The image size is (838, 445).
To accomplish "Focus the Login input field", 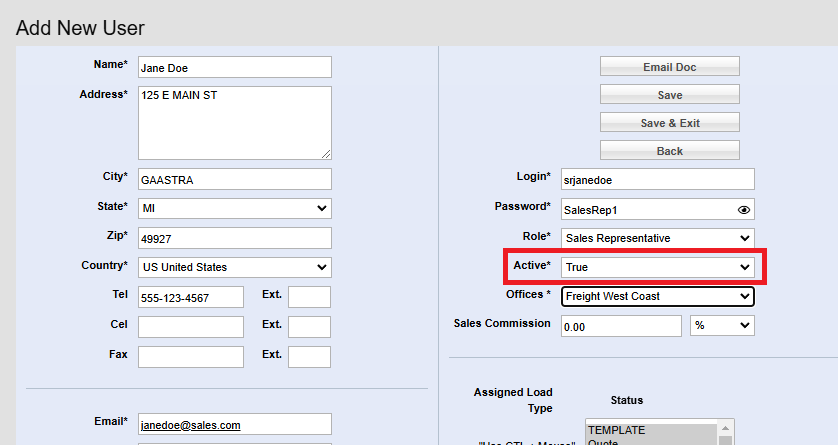I will point(657,179).
